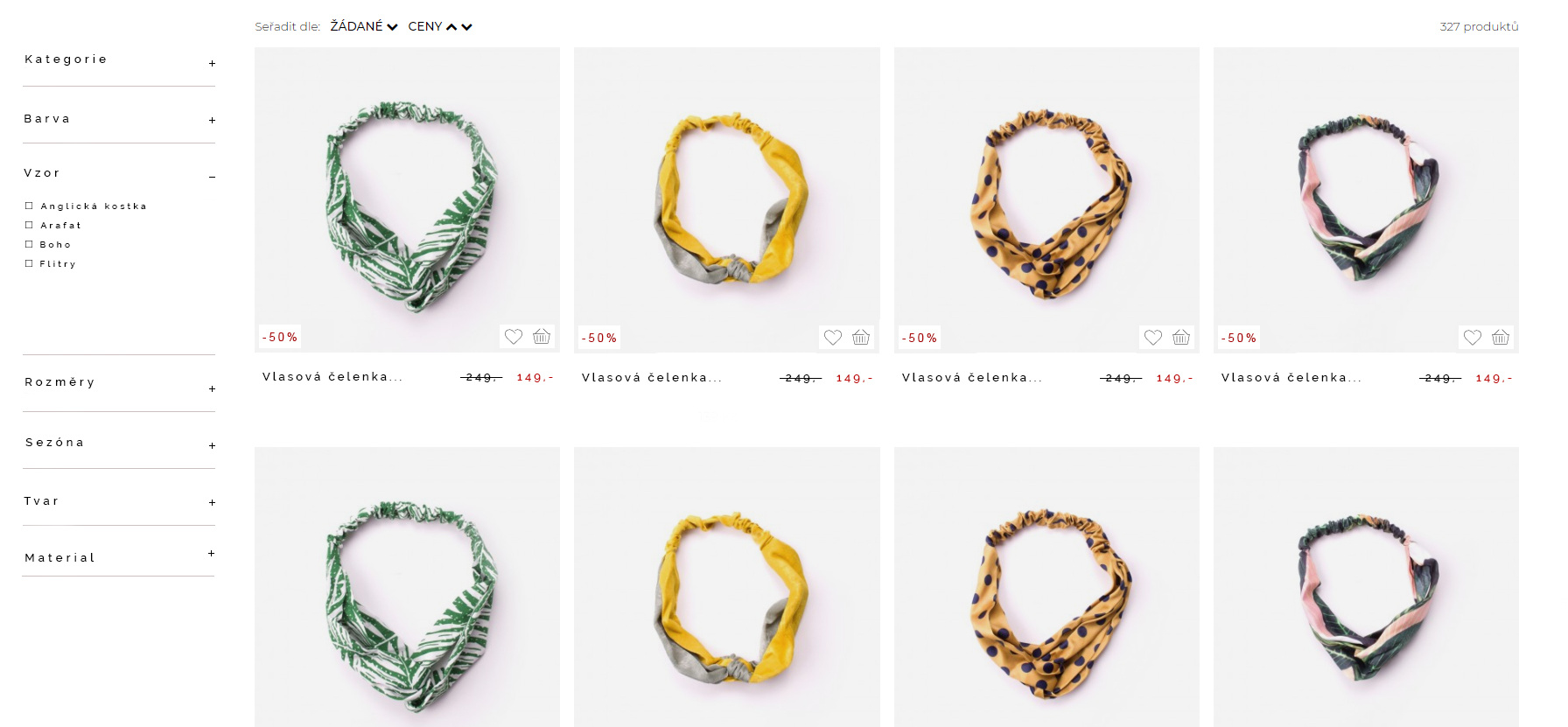Viewport: 1568px width, 727px height.
Task: Click heart icon on pink striped headband
Action: (1473, 338)
